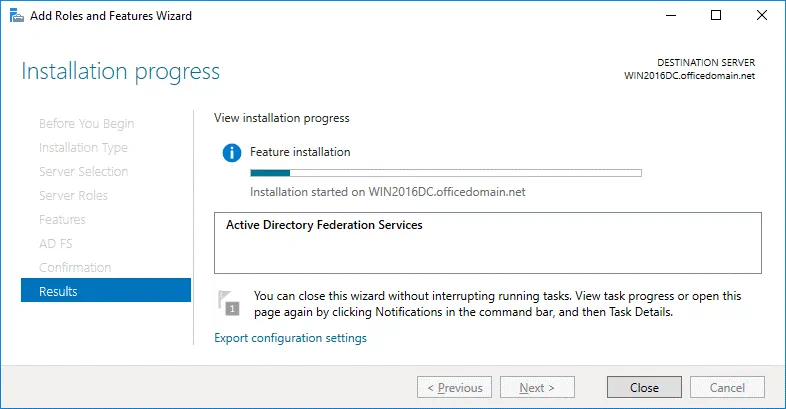
Task: Open the Confirmation step
Action: [74, 268]
